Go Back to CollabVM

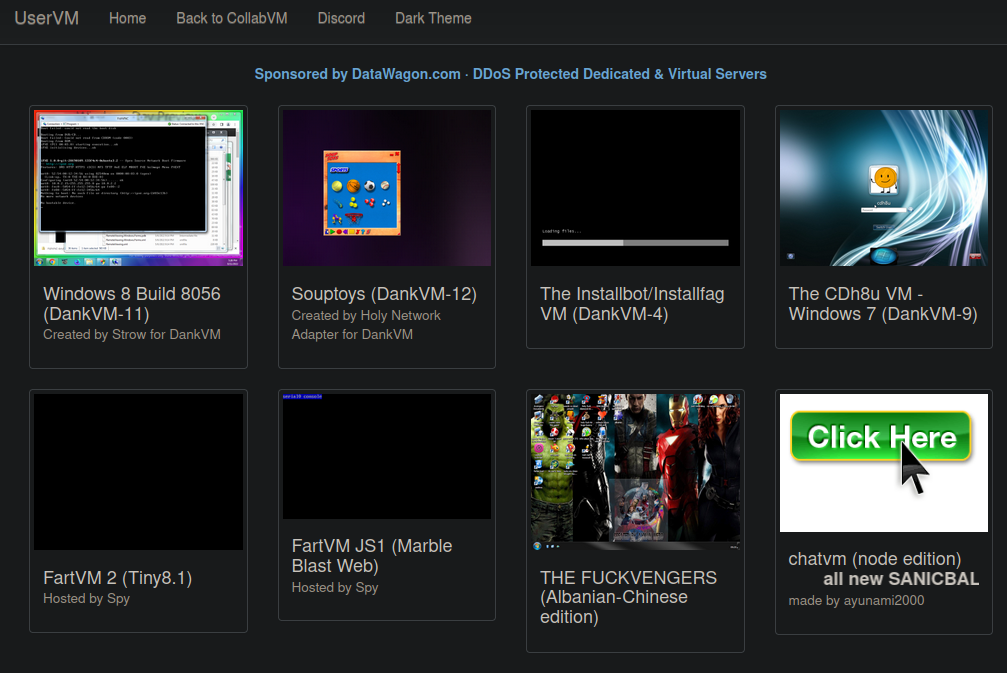coord(231,18)
